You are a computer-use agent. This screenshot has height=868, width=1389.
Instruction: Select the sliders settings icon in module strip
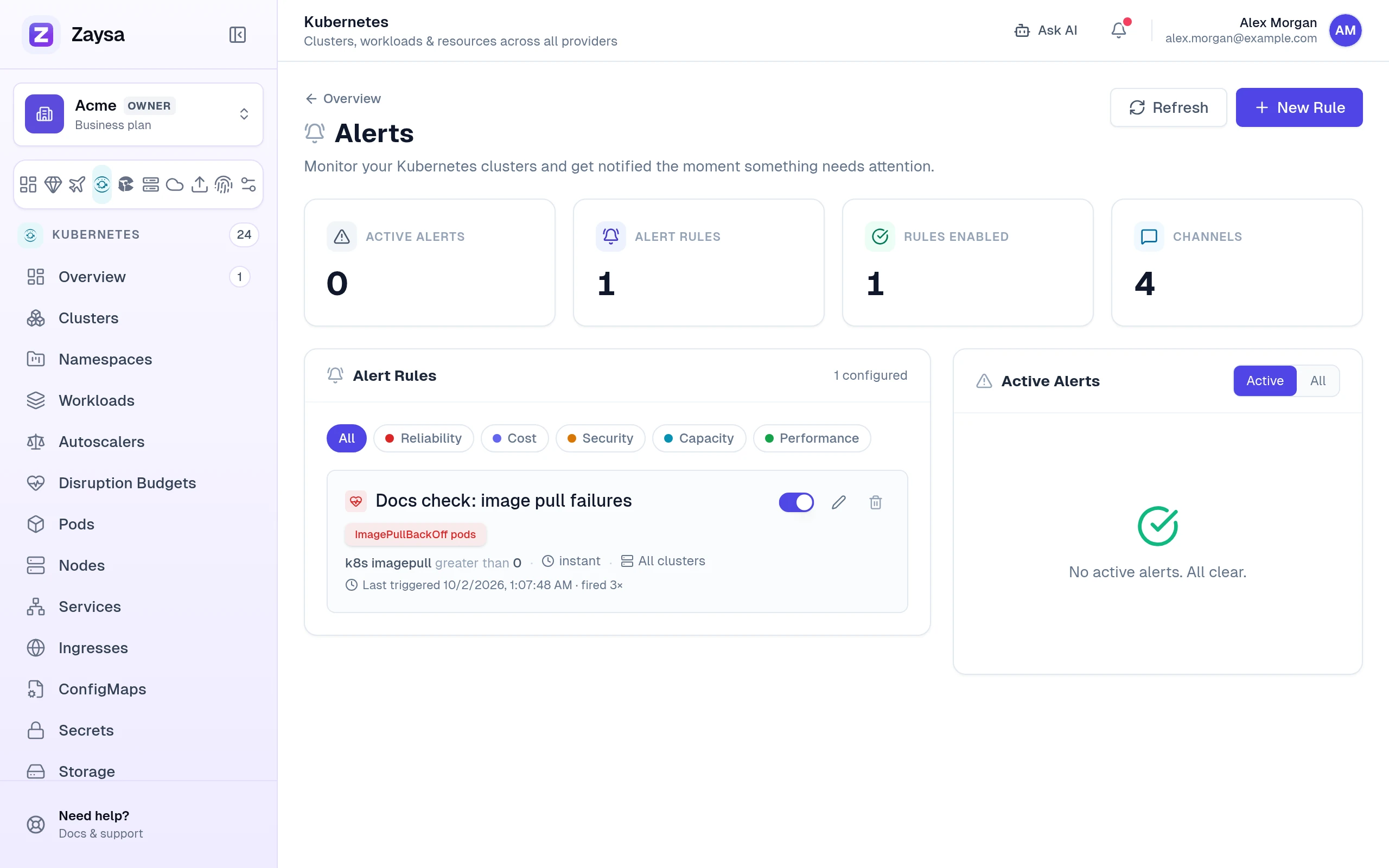248,184
